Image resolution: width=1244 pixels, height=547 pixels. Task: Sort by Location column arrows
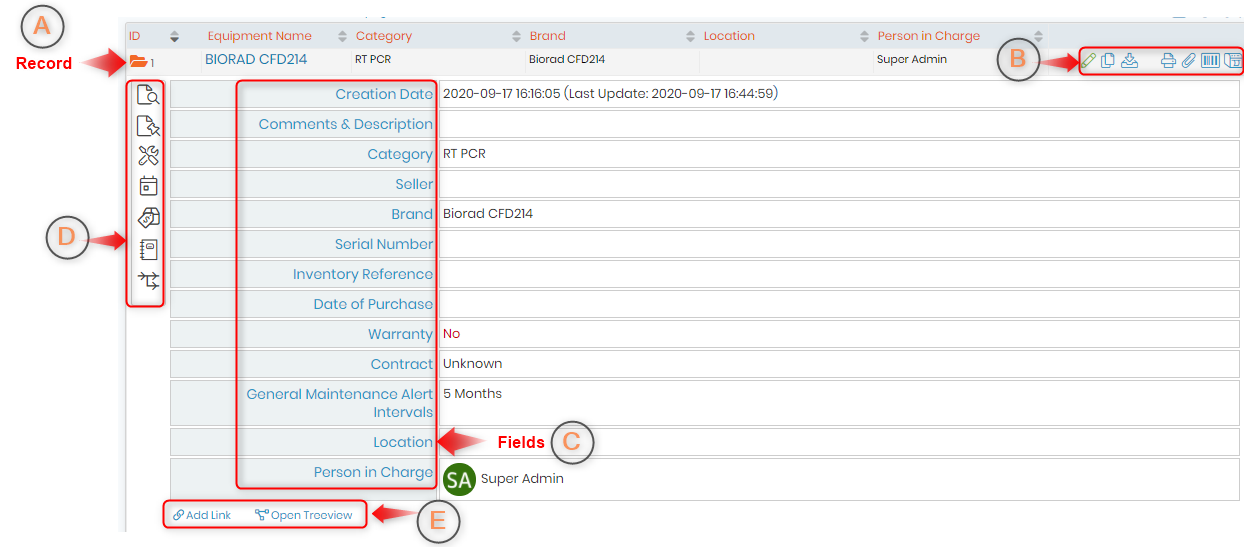point(865,36)
